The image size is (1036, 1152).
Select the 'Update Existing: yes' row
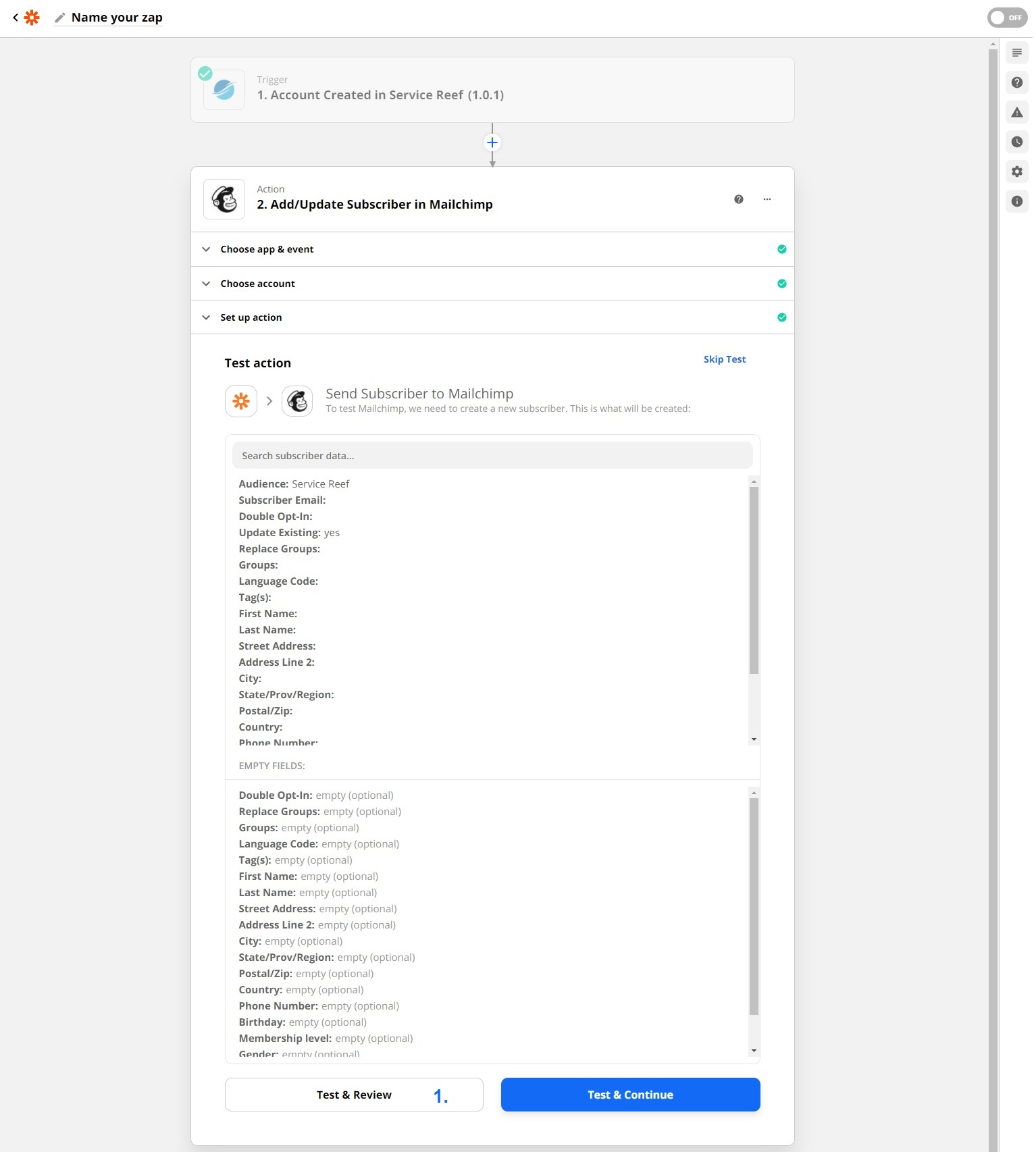289,532
